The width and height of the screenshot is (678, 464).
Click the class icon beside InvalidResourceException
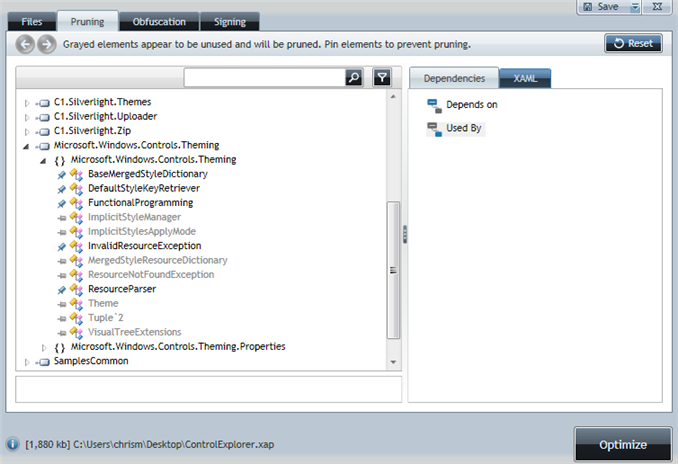76,246
